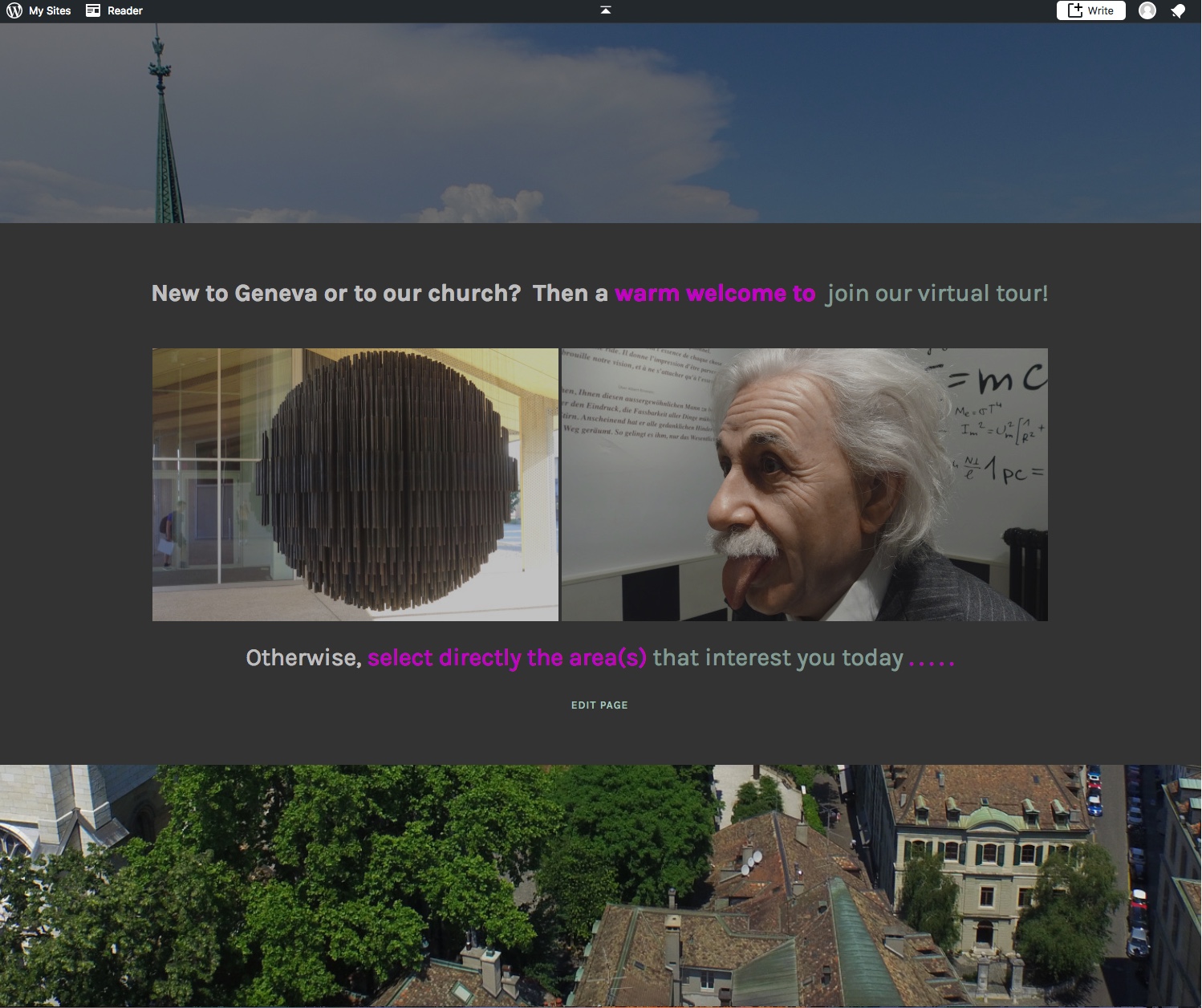Click the new-post plus icon inside Write
This screenshot has height=1008, width=1202.
(x=1075, y=10)
